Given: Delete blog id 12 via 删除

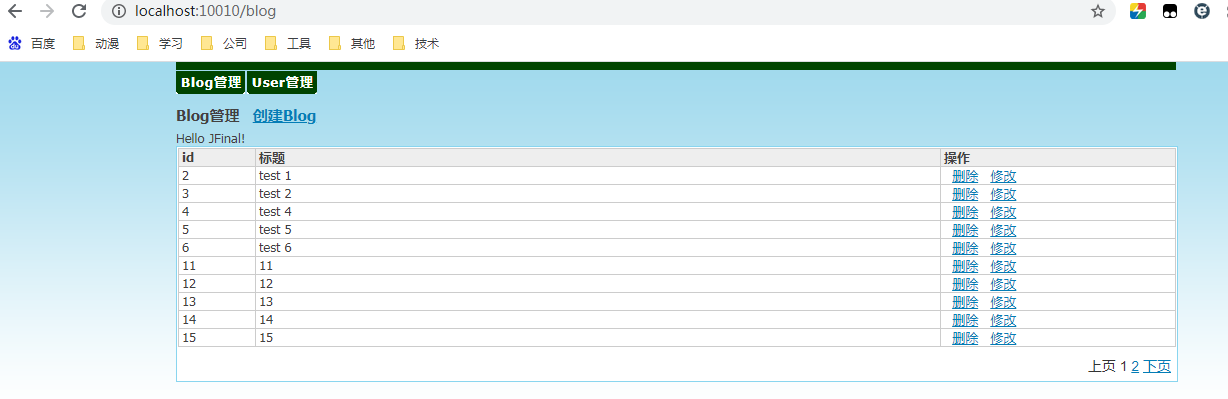Looking at the screenshot, I should coord(965,284).
